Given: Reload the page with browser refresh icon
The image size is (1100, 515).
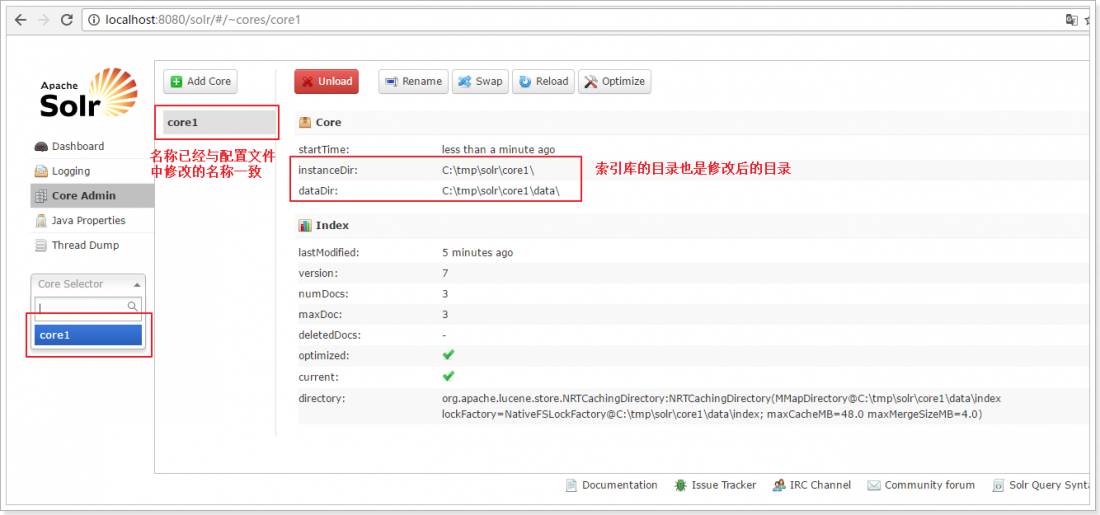Looking at the screenshot, I should pyautogui.click(x=67, y=20).
